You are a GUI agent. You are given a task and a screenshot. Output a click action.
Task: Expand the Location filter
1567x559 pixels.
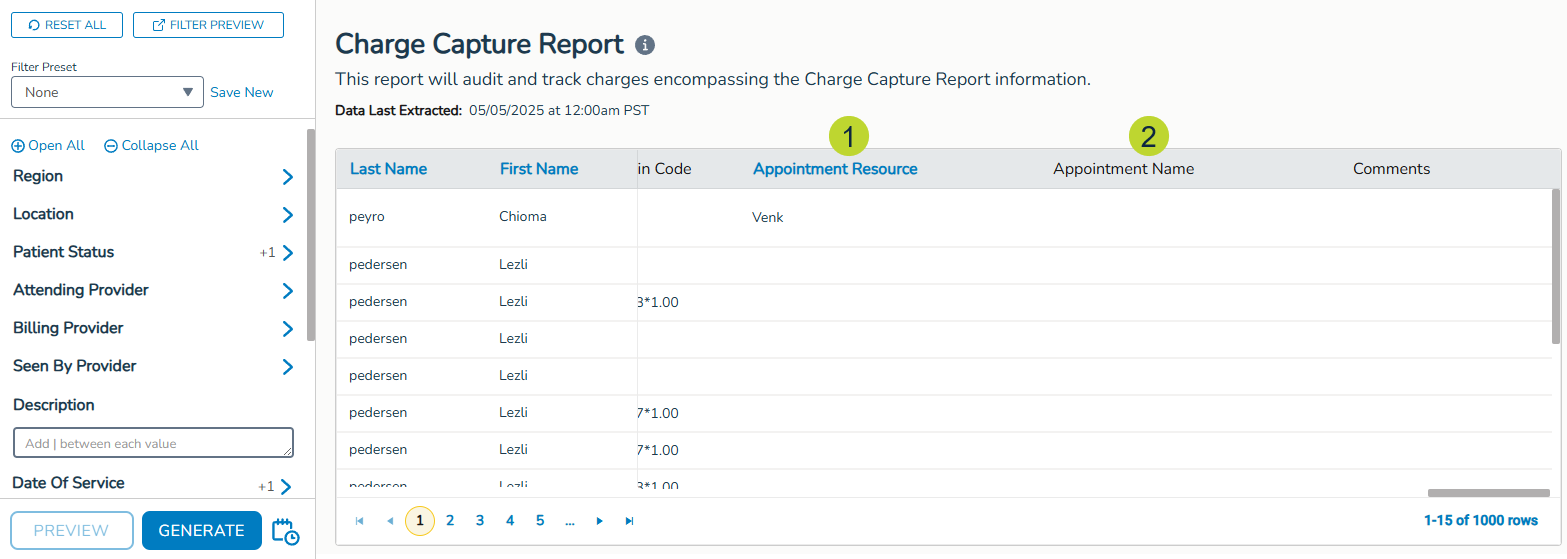(287, 215)
